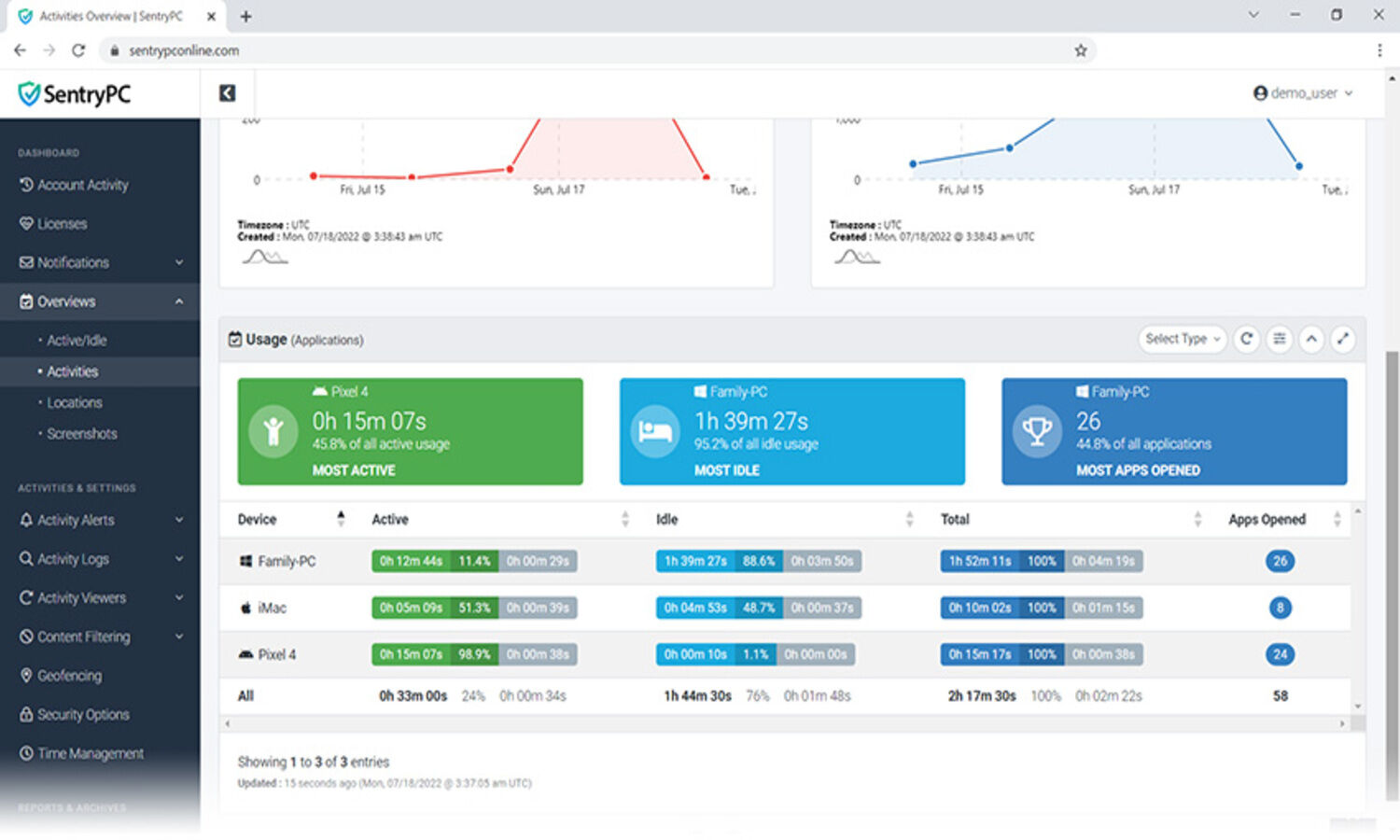Select Locations under Overviews
Image resolution: width=1400 pixels, height=840 pixels.
click(x=74, y=402)
